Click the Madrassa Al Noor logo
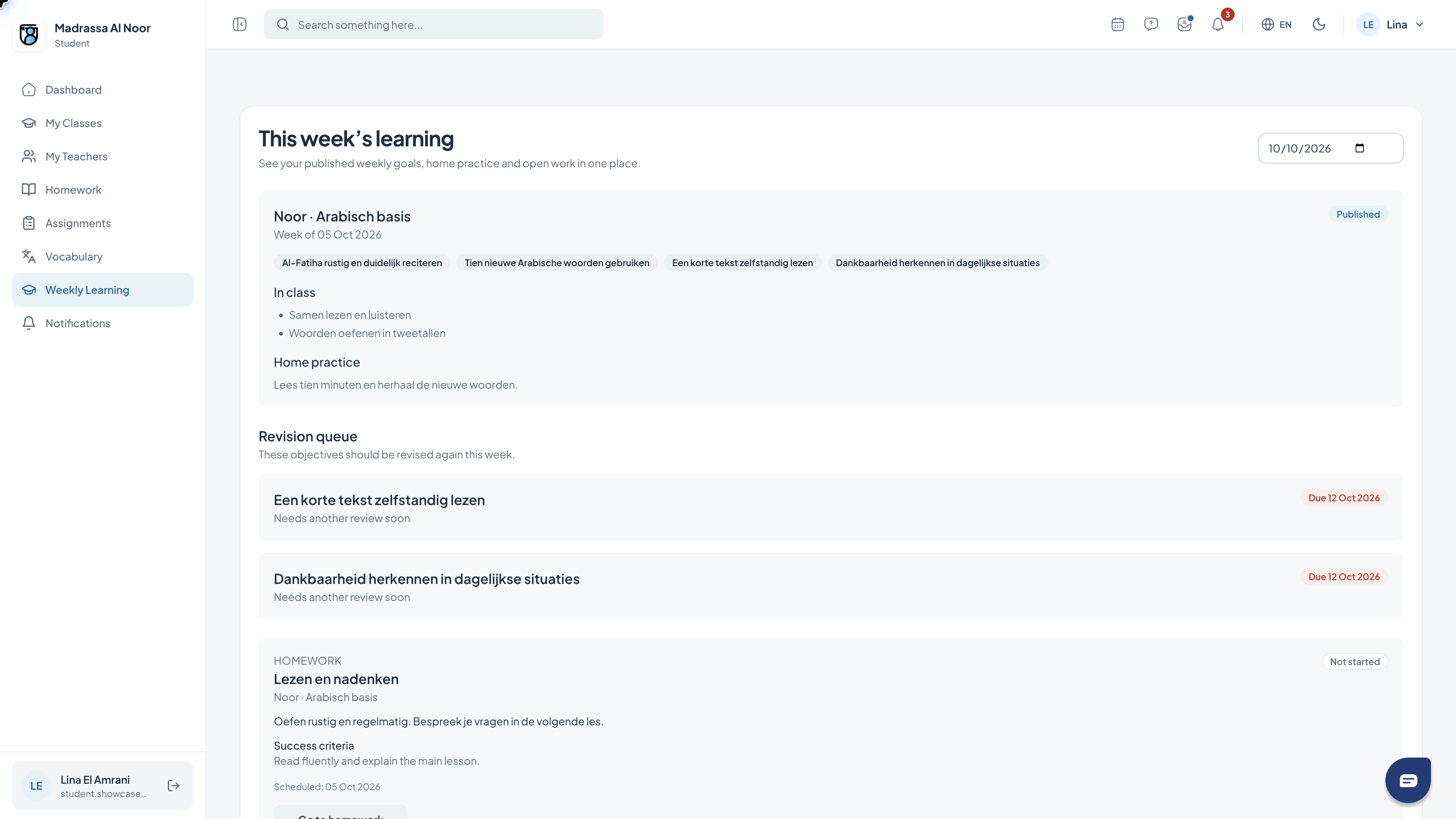The image size is (1456, 819). (29, 35)
